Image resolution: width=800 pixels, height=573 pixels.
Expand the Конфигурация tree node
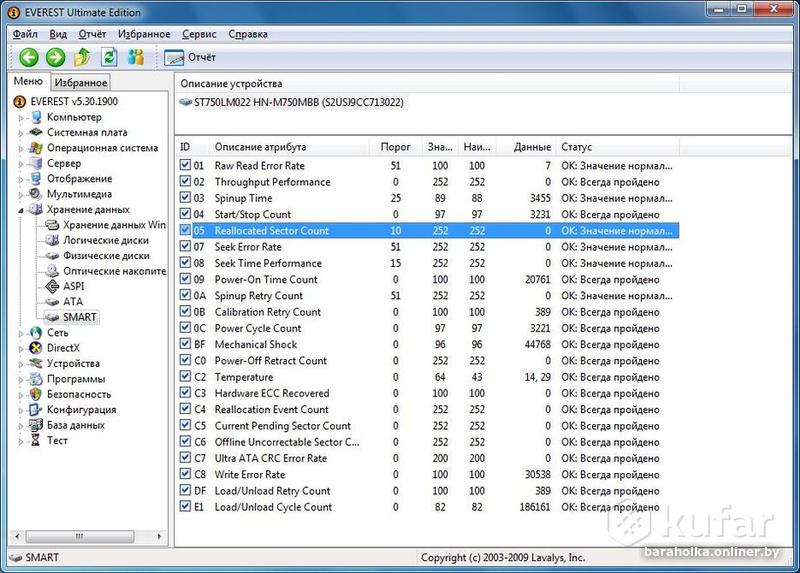point(21,411)
